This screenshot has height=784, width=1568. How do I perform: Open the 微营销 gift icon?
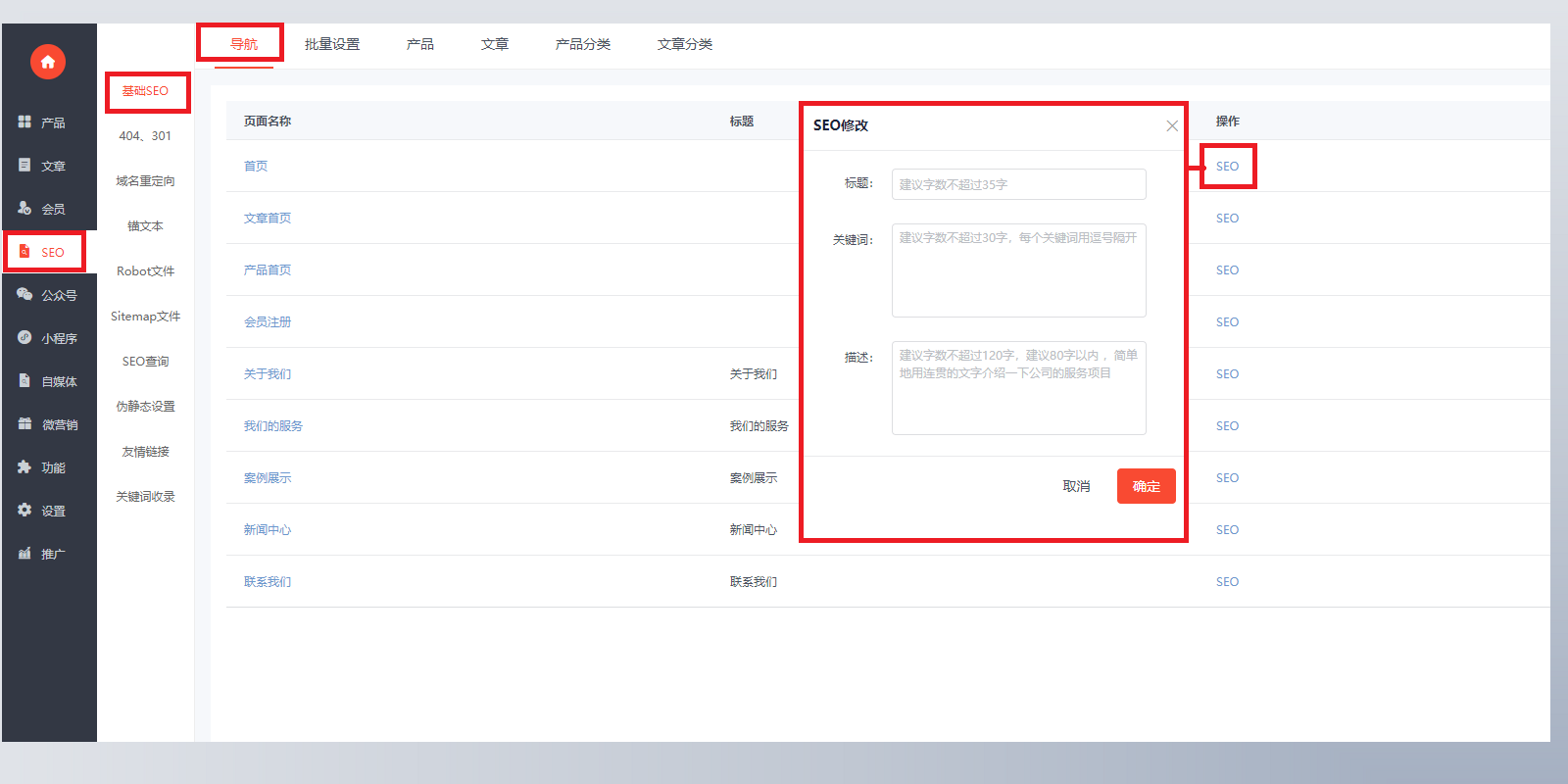[24, 423]
